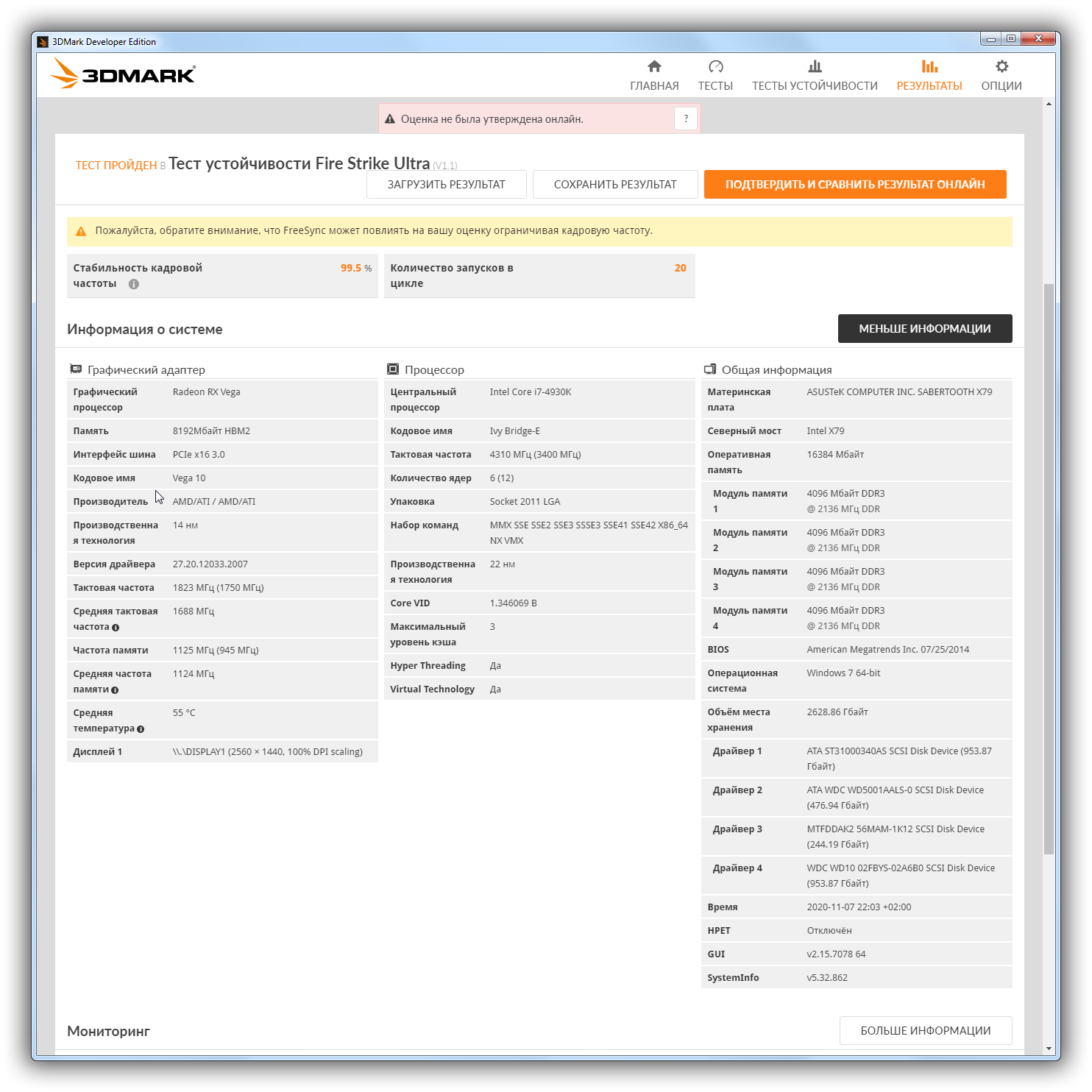Click the Графический адаптер section icon

pos(76,369)
